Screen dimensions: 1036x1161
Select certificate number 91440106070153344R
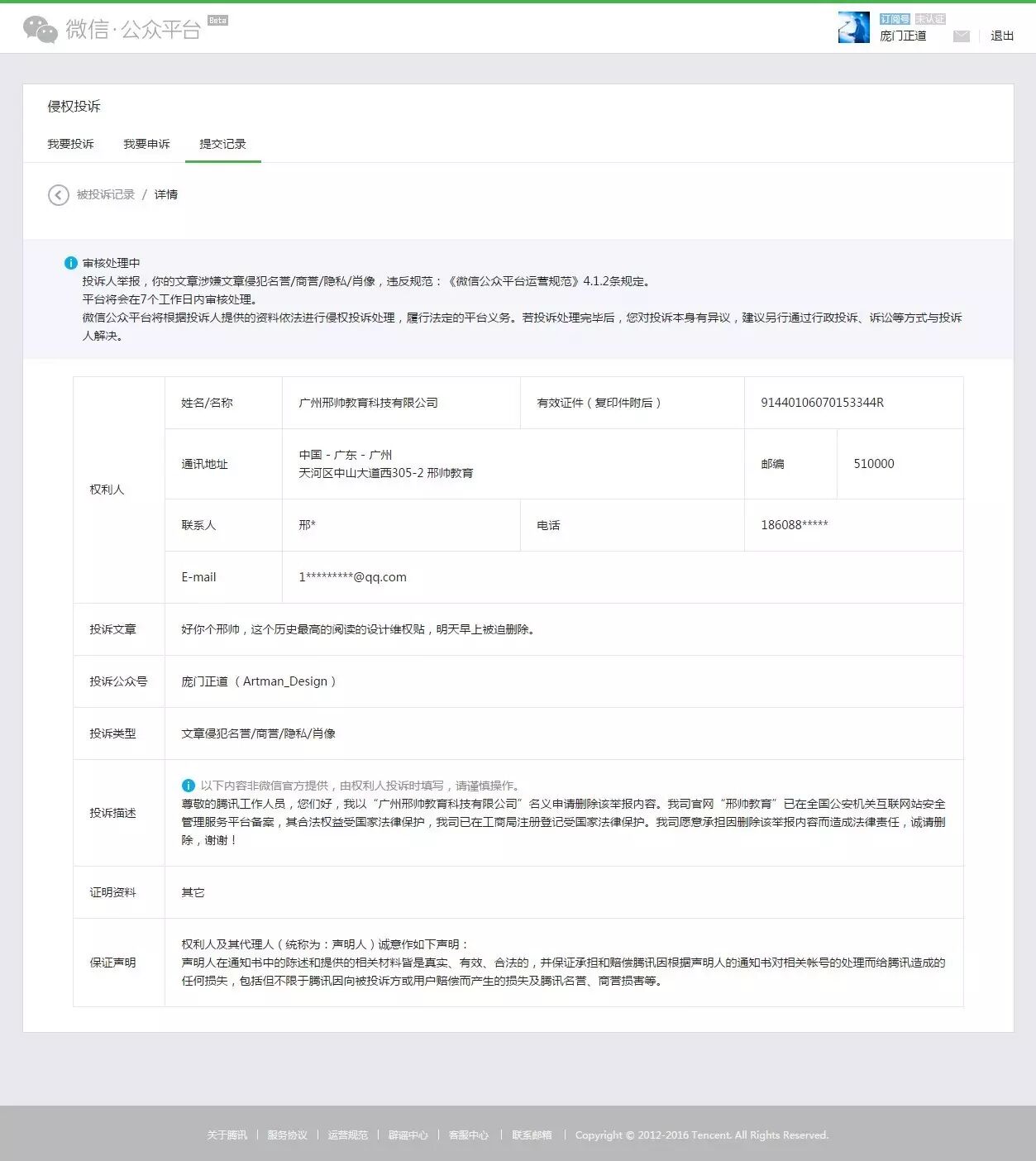point(822,403)
